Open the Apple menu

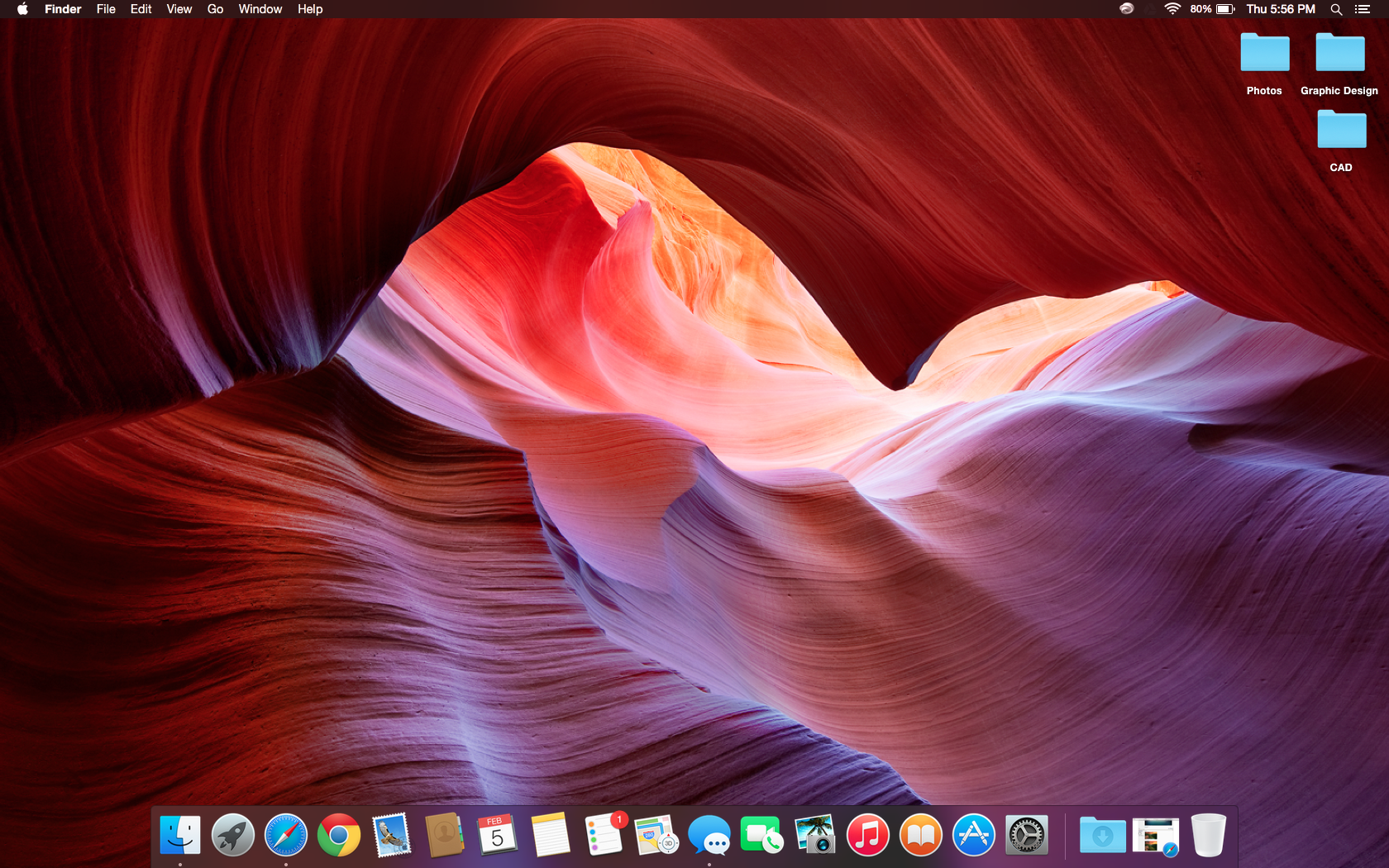pos(22,9)
